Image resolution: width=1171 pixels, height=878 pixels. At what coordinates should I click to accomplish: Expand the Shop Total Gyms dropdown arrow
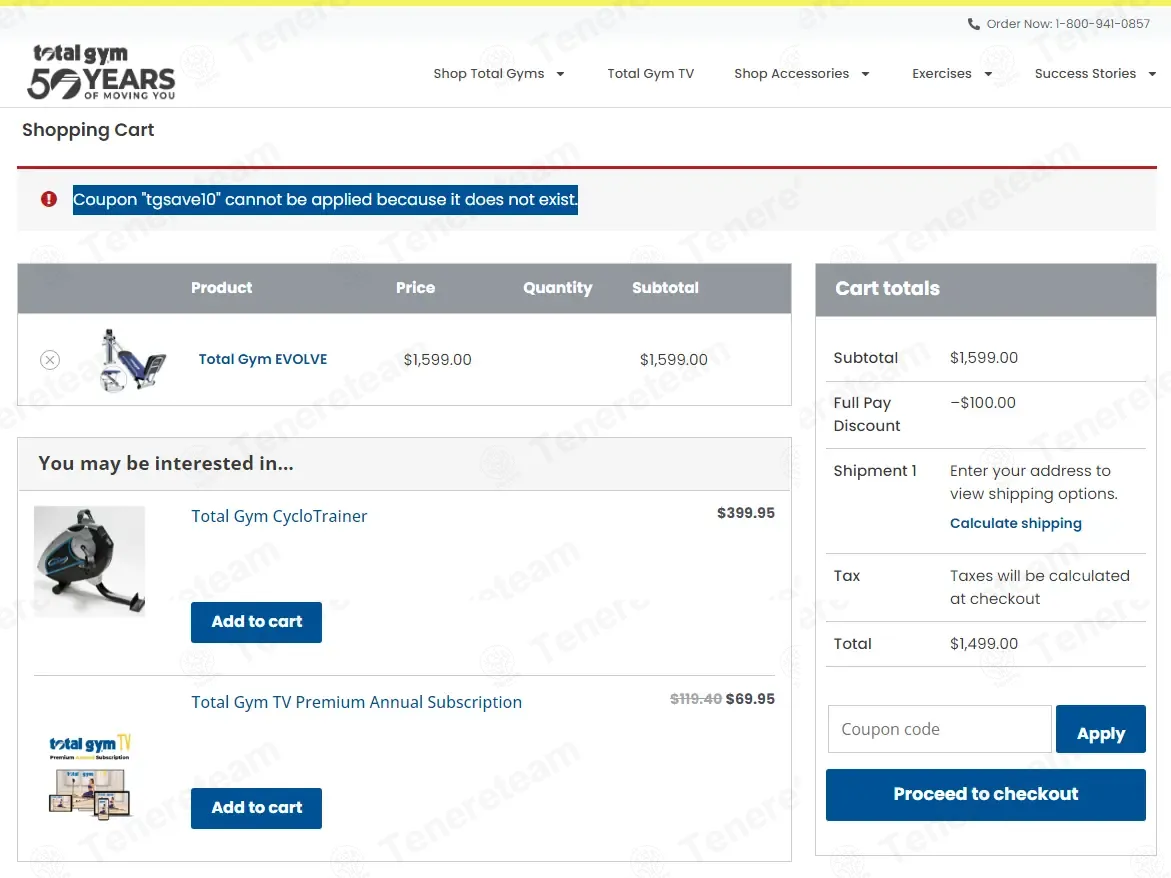[560, 74]
